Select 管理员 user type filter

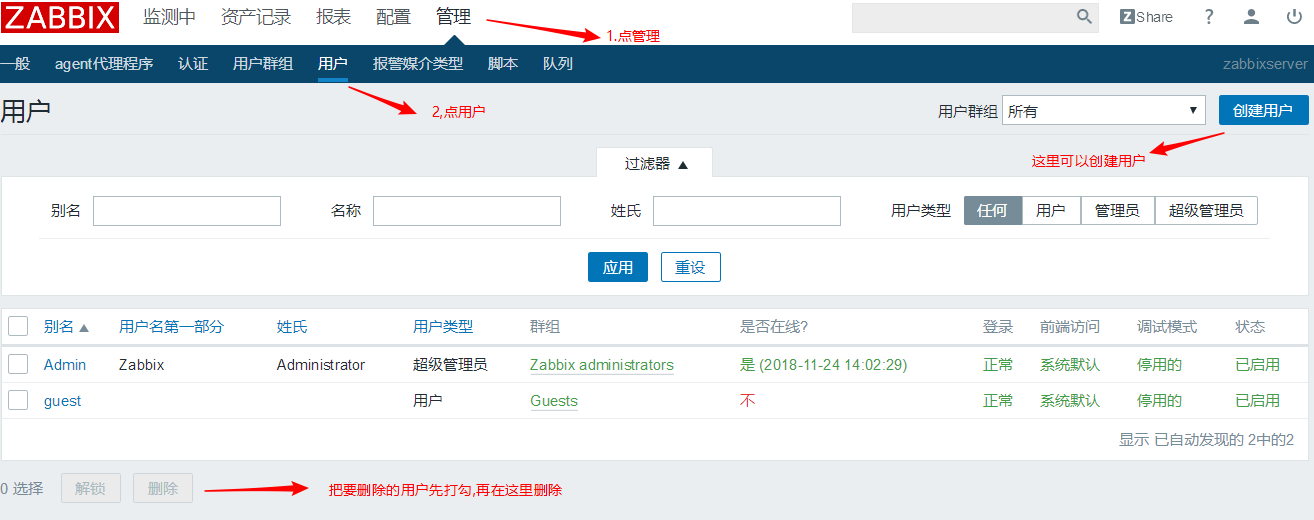[1117, 211]
